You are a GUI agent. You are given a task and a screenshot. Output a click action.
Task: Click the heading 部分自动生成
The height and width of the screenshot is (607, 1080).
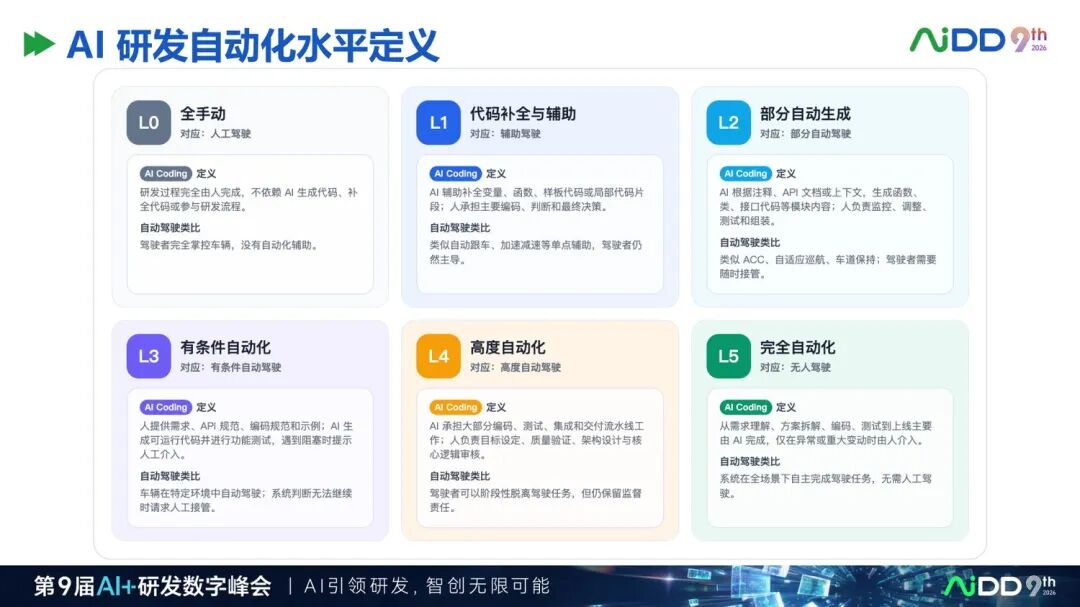(x=805, y=114)
